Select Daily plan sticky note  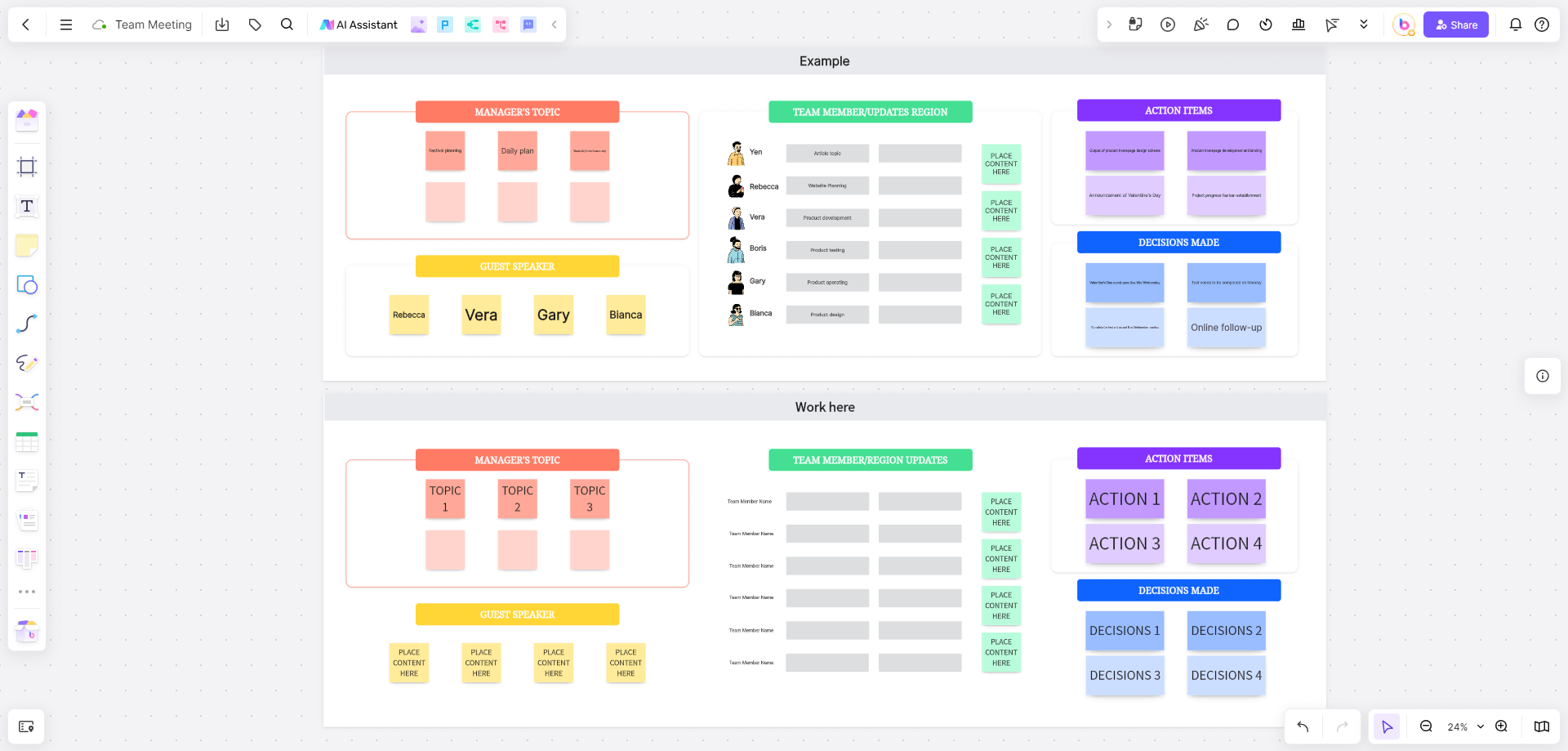[x=517, y=150]
